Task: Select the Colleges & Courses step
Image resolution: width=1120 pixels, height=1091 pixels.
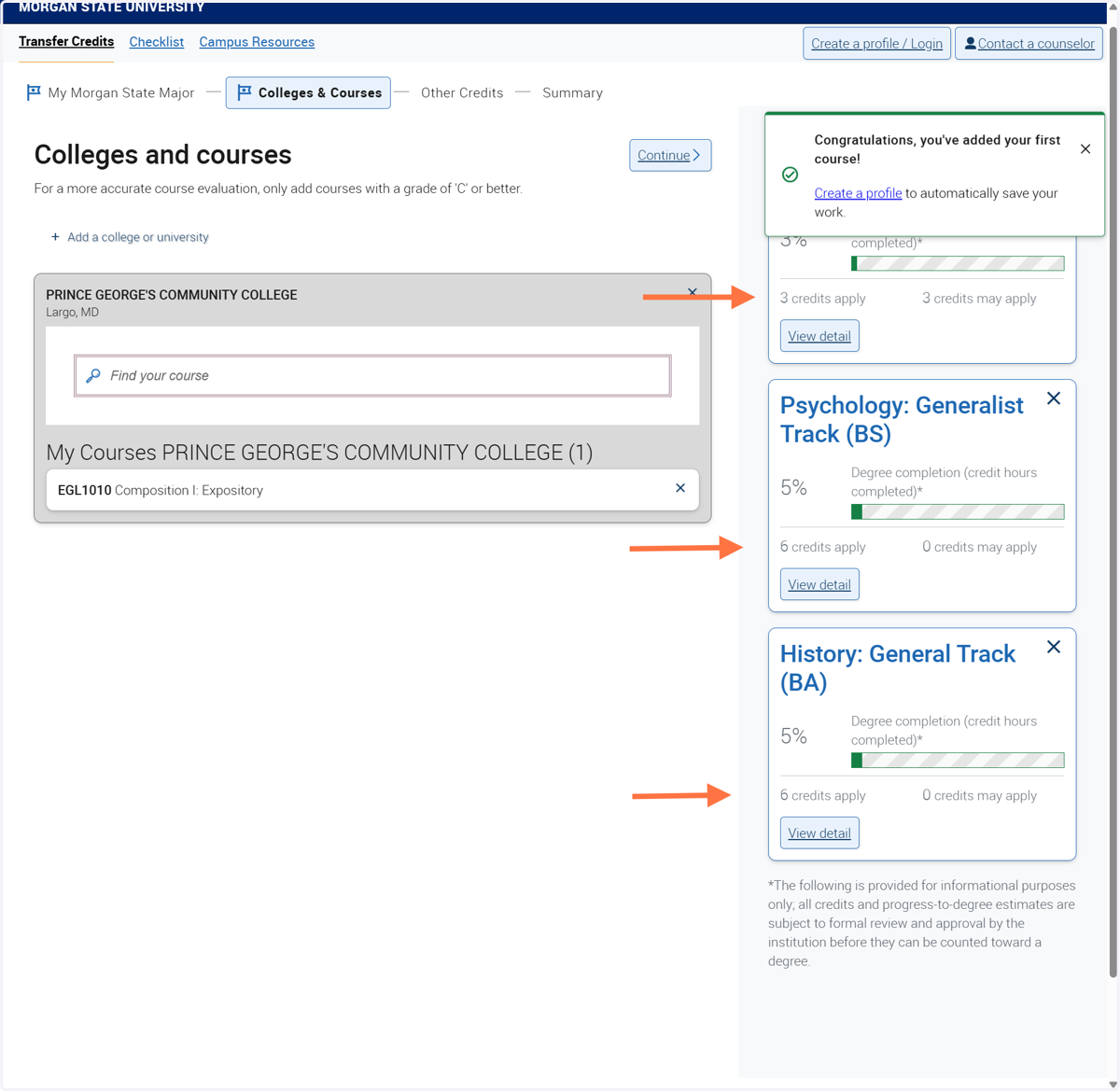Action: tap(308, 92)
